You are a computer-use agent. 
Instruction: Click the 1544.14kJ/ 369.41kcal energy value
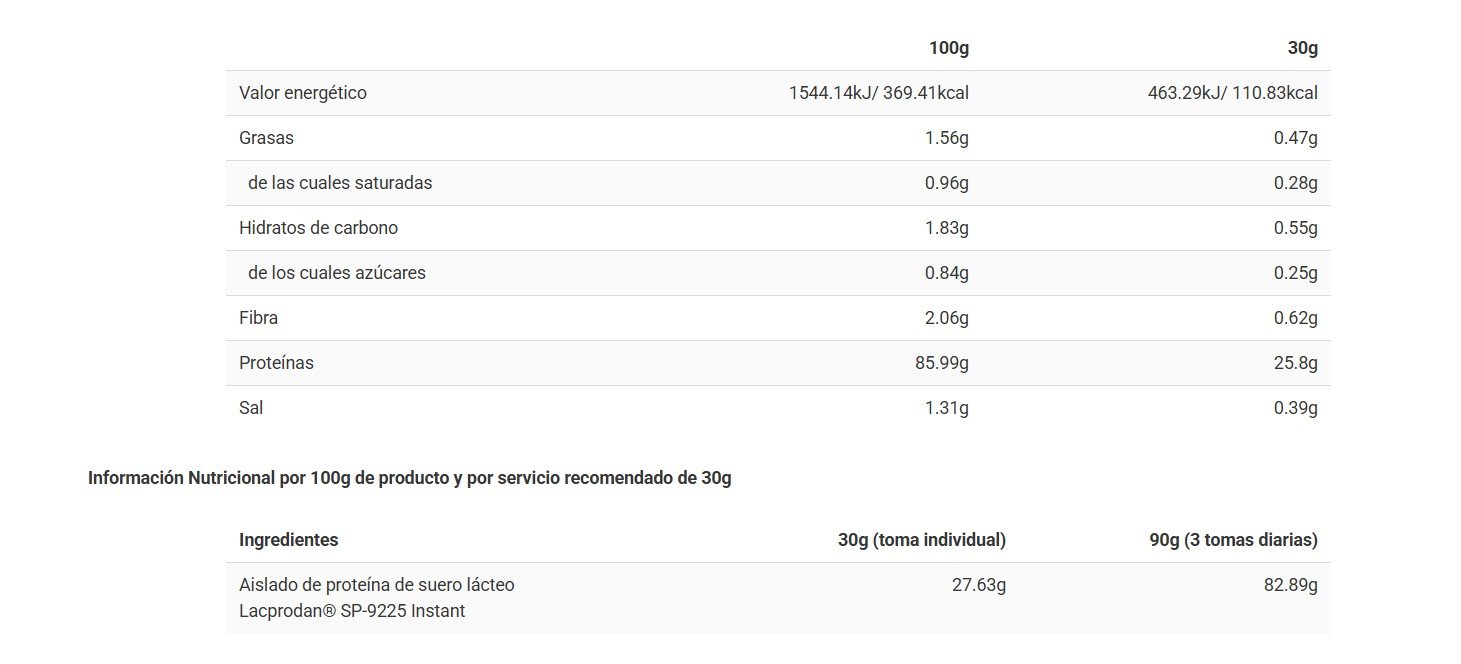pos(878,93)
